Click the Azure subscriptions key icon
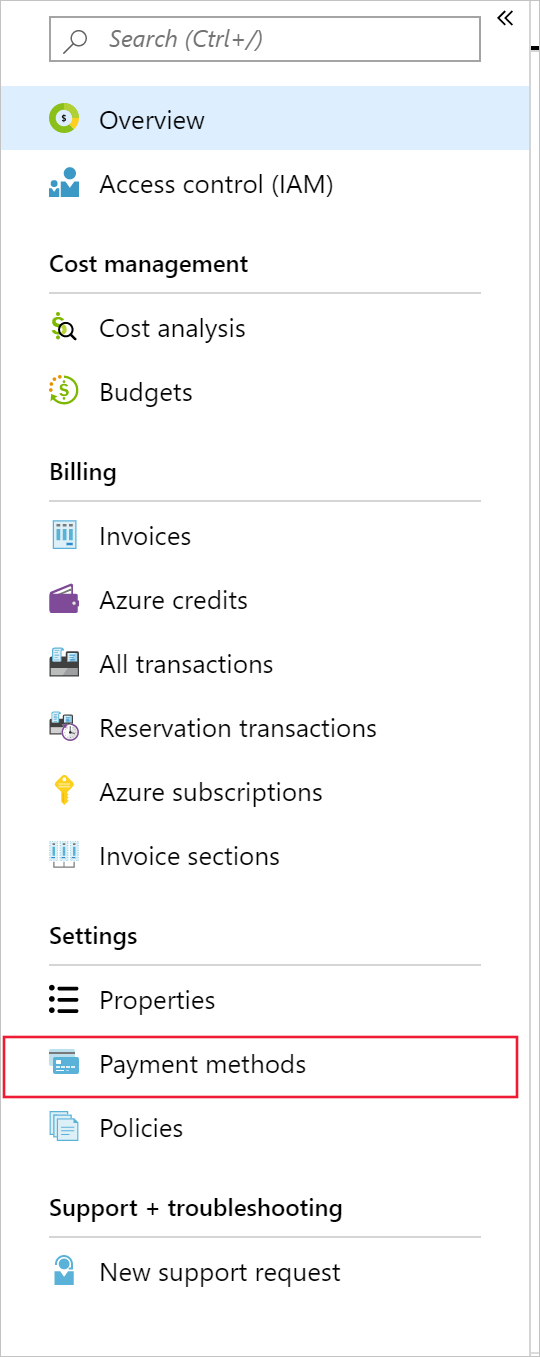Screen dimensions: 540x1357 click(64, 792)
